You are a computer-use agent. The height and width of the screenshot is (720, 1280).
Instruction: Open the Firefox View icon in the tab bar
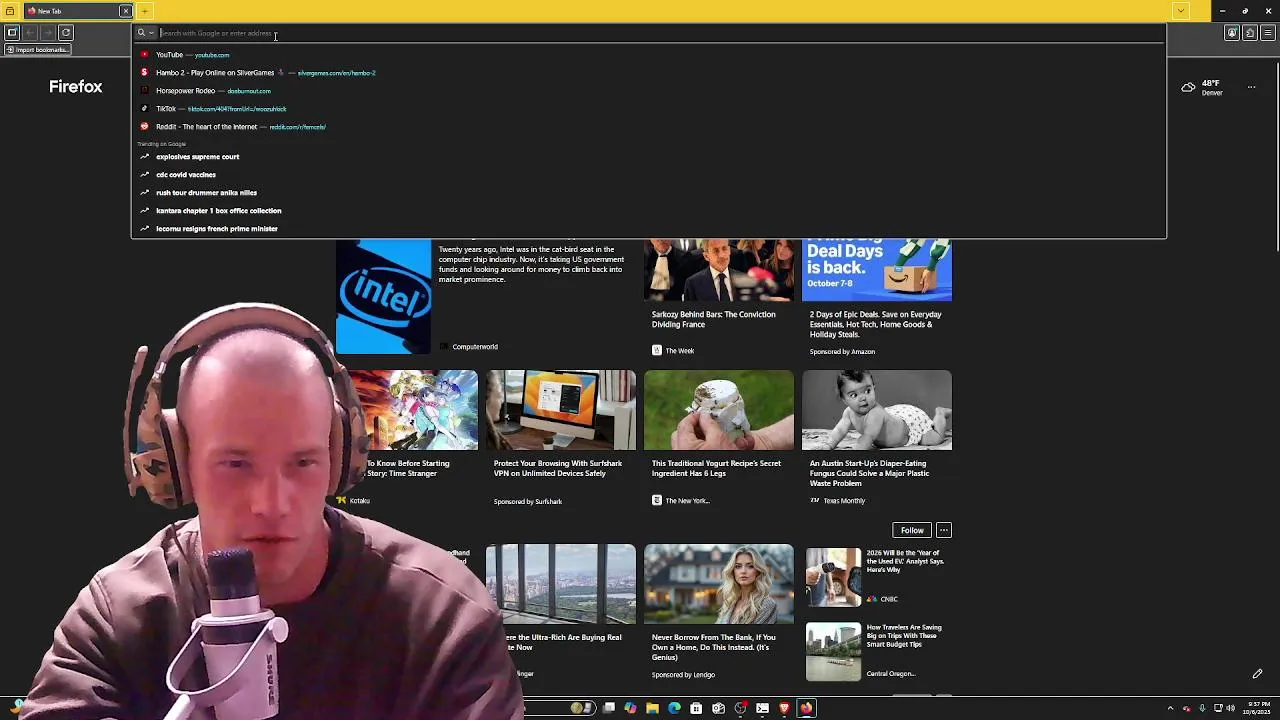pos(10,11)
